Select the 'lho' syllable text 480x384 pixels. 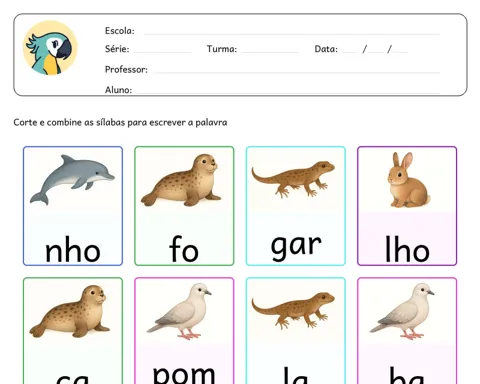pyautogui.click(x=407, y=249)
